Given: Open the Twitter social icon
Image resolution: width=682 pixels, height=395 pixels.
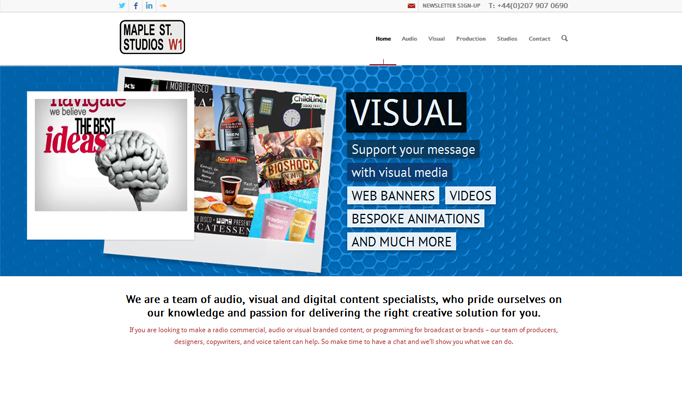Looking at the screenshot, I should point(122,6).
